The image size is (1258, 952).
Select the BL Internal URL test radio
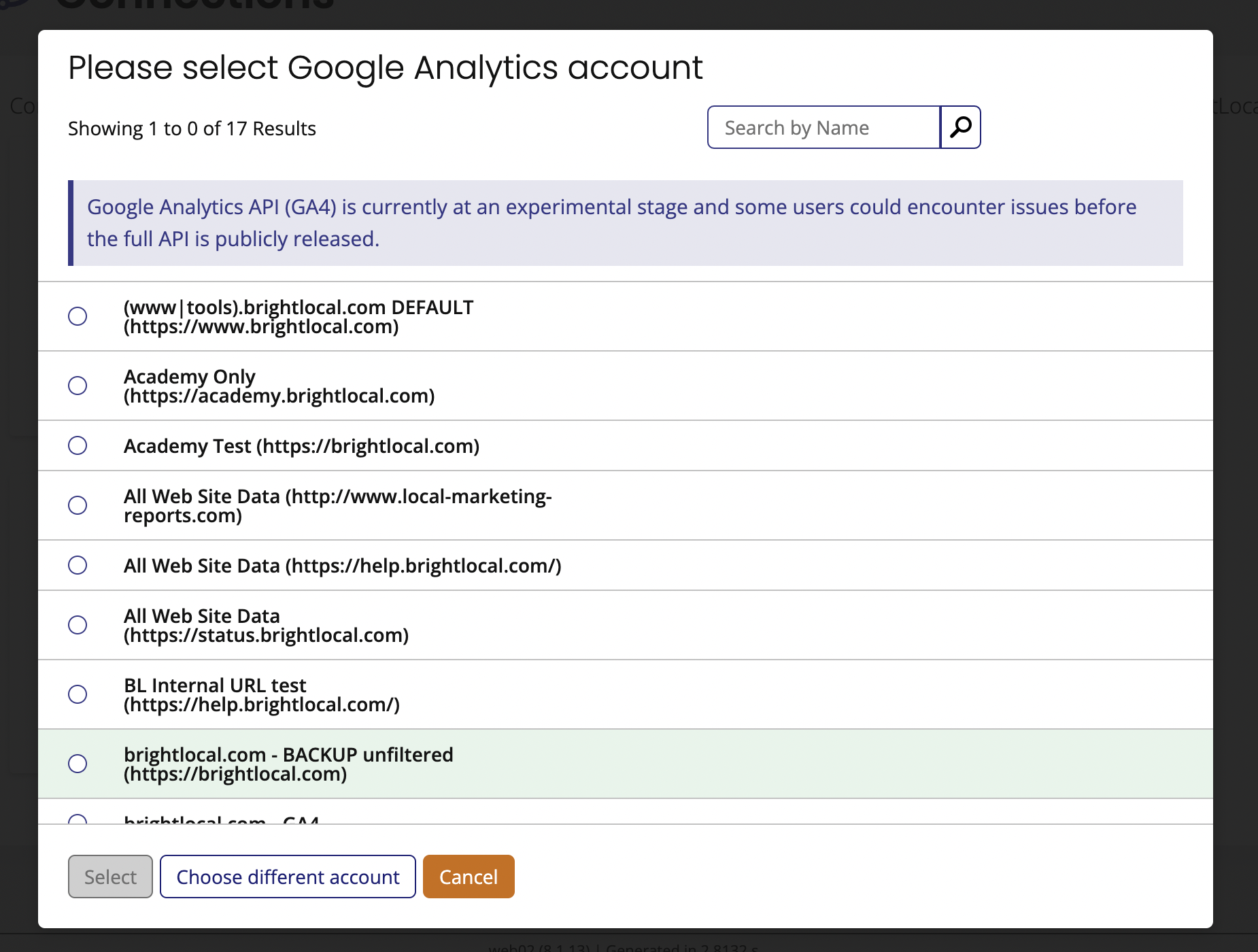tap(78, 694)
